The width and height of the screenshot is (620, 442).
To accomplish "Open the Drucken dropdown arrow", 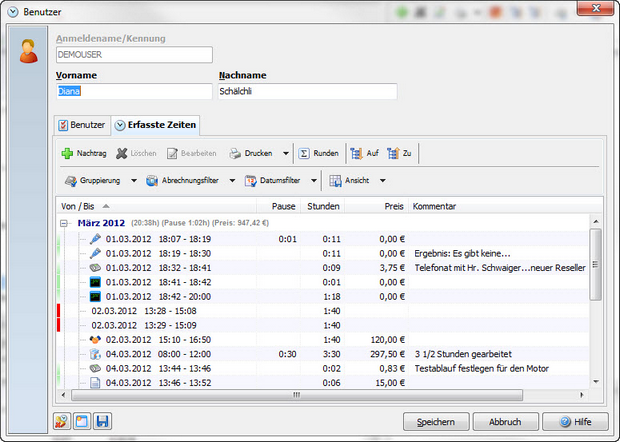I will pyautogui.click(x=285, y=153).
